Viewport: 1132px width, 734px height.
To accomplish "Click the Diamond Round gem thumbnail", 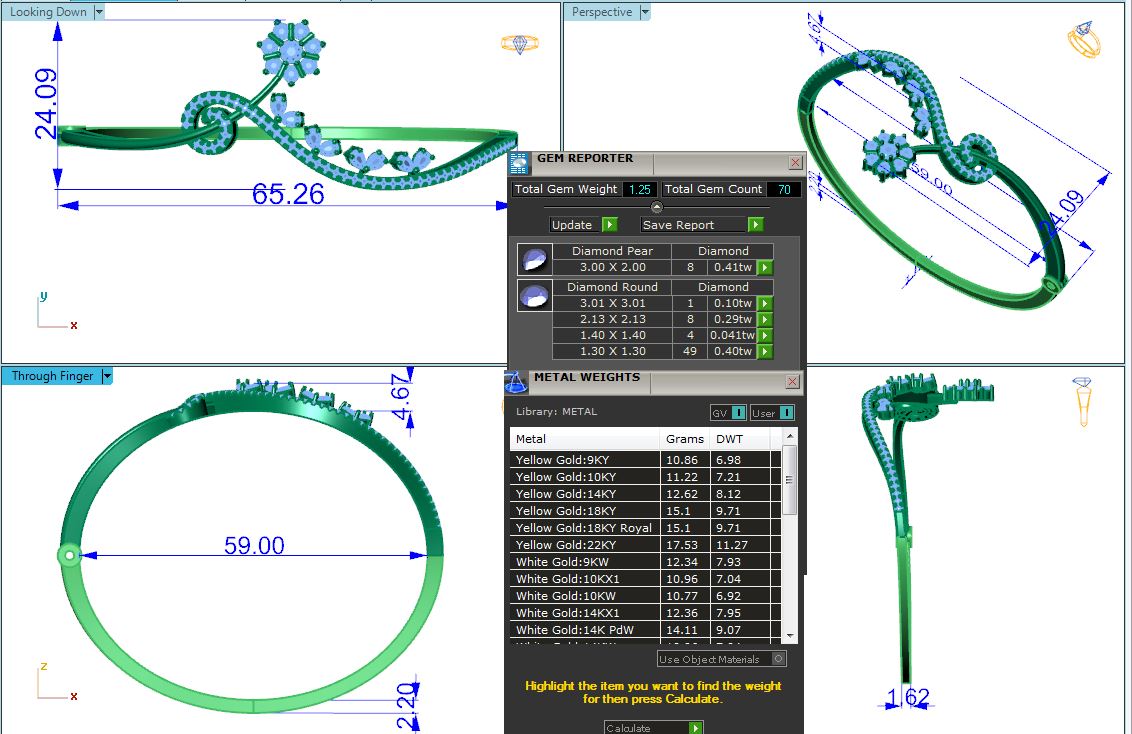I will (x=534, y=296).
